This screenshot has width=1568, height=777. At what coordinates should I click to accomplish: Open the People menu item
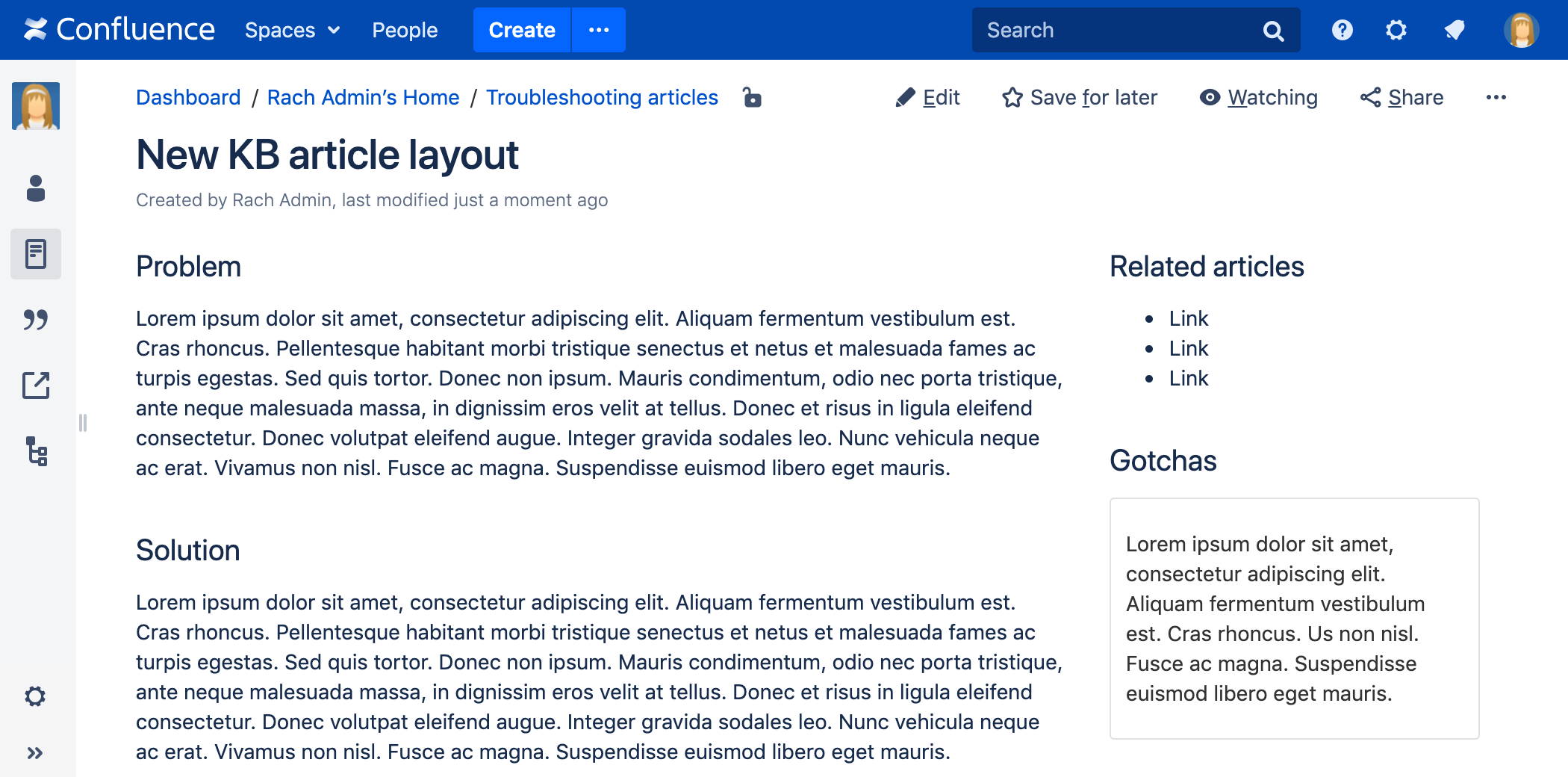(x=405, y=30)
